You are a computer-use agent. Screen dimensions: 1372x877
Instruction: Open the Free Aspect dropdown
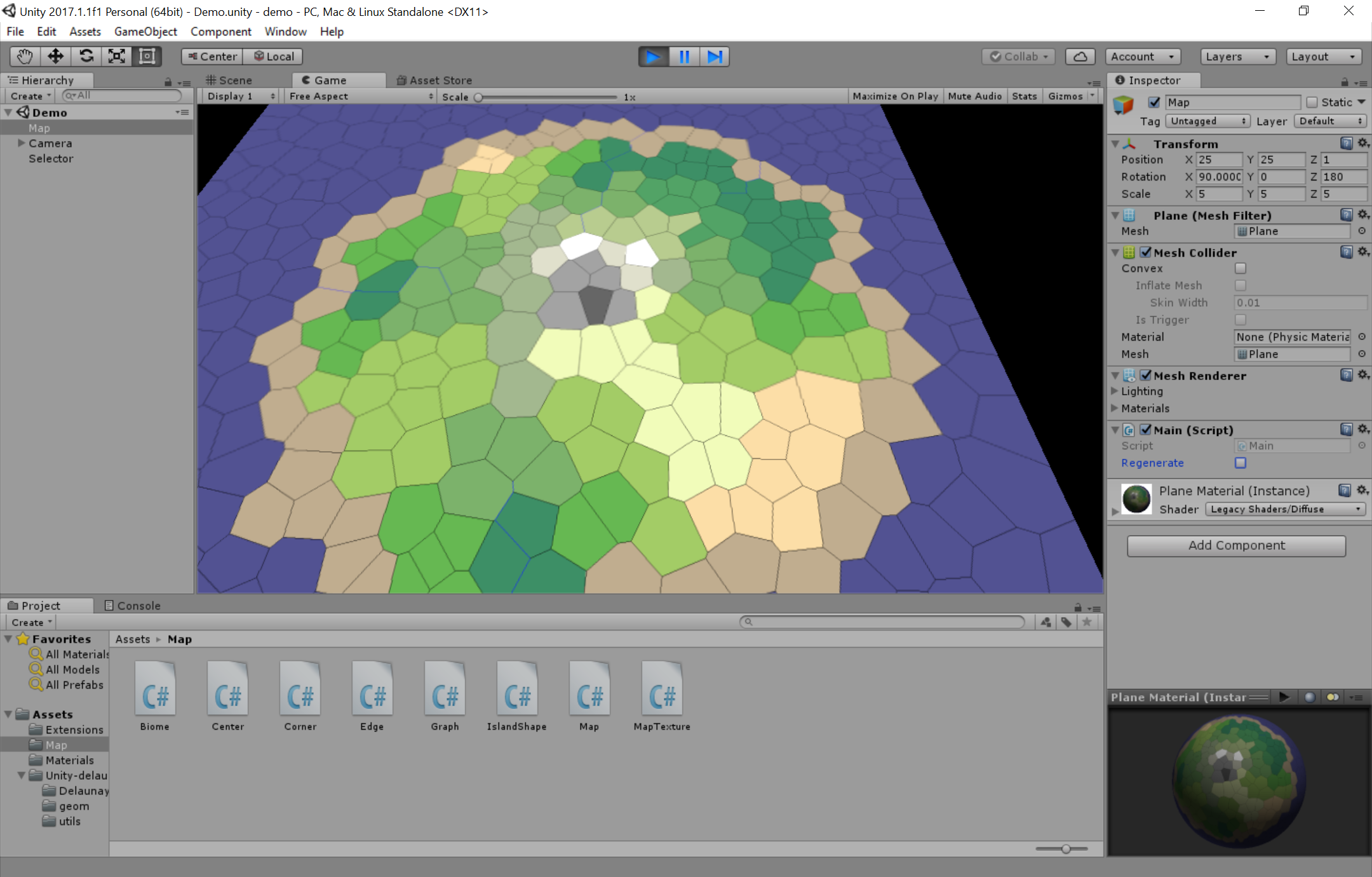pos(361,96)
